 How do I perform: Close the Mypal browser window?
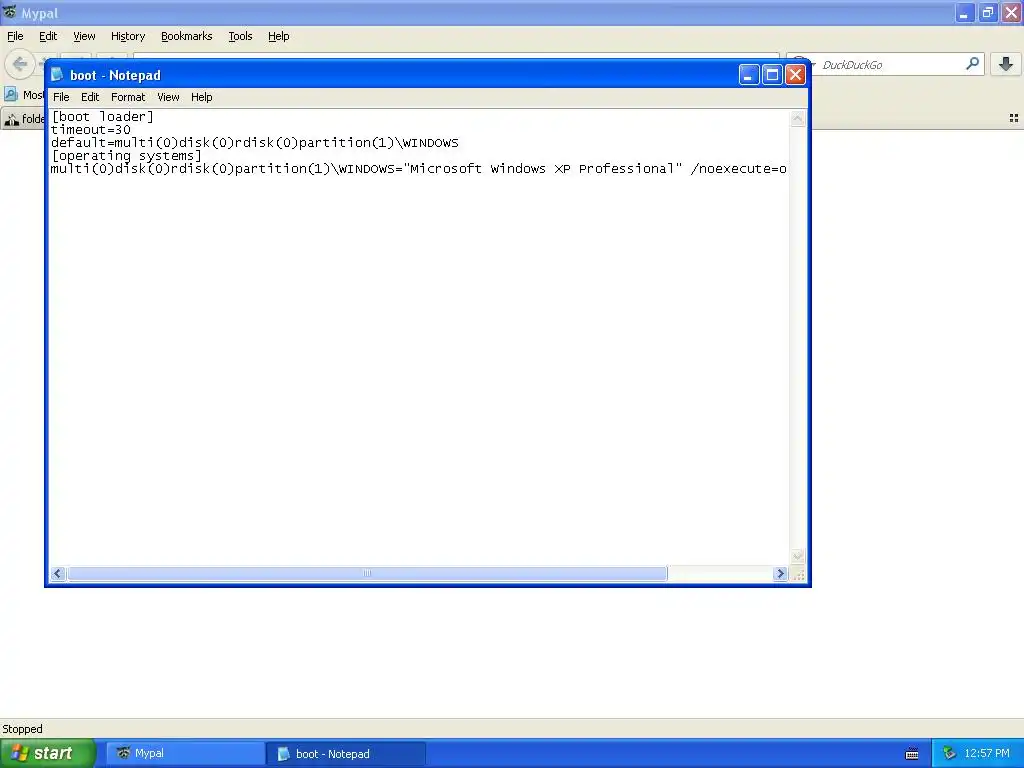tap(1011, 12)
